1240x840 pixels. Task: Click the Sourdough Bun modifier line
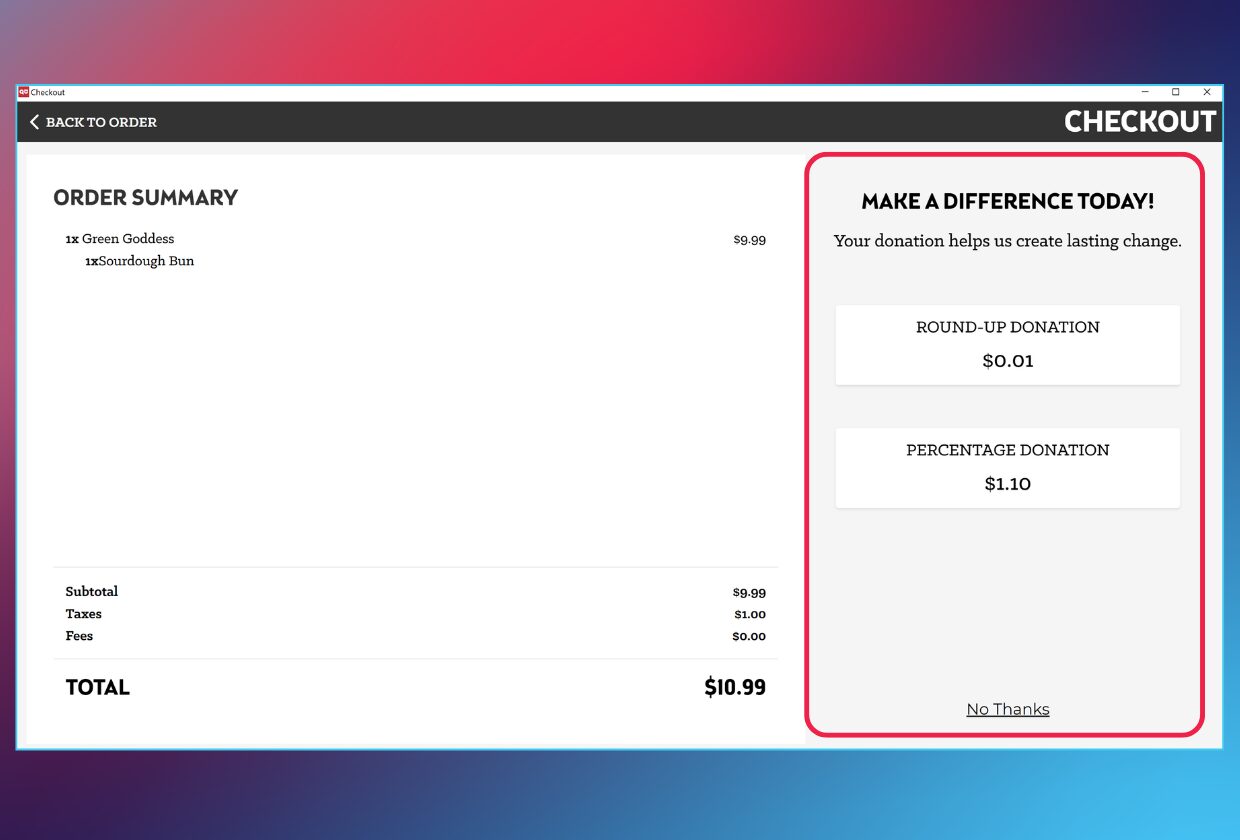pos(140,261)
